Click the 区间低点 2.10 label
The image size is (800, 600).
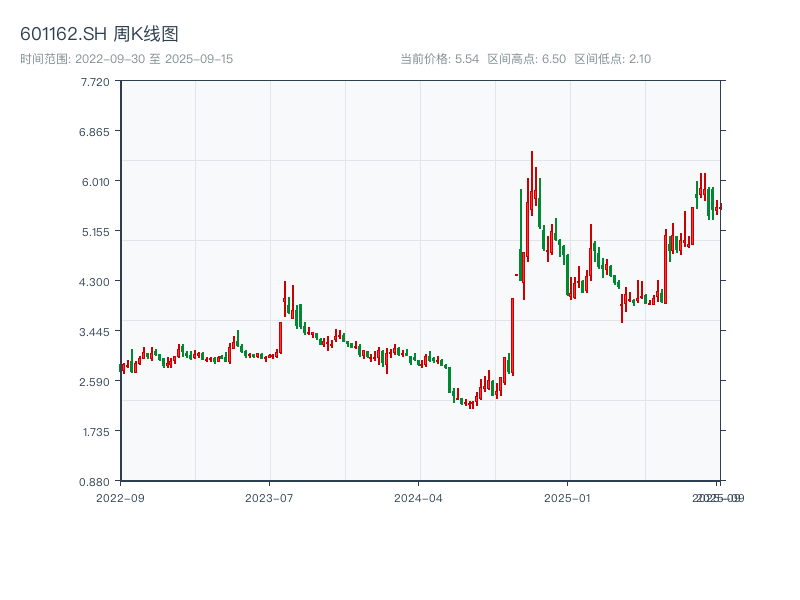click(x=612, y=59)
